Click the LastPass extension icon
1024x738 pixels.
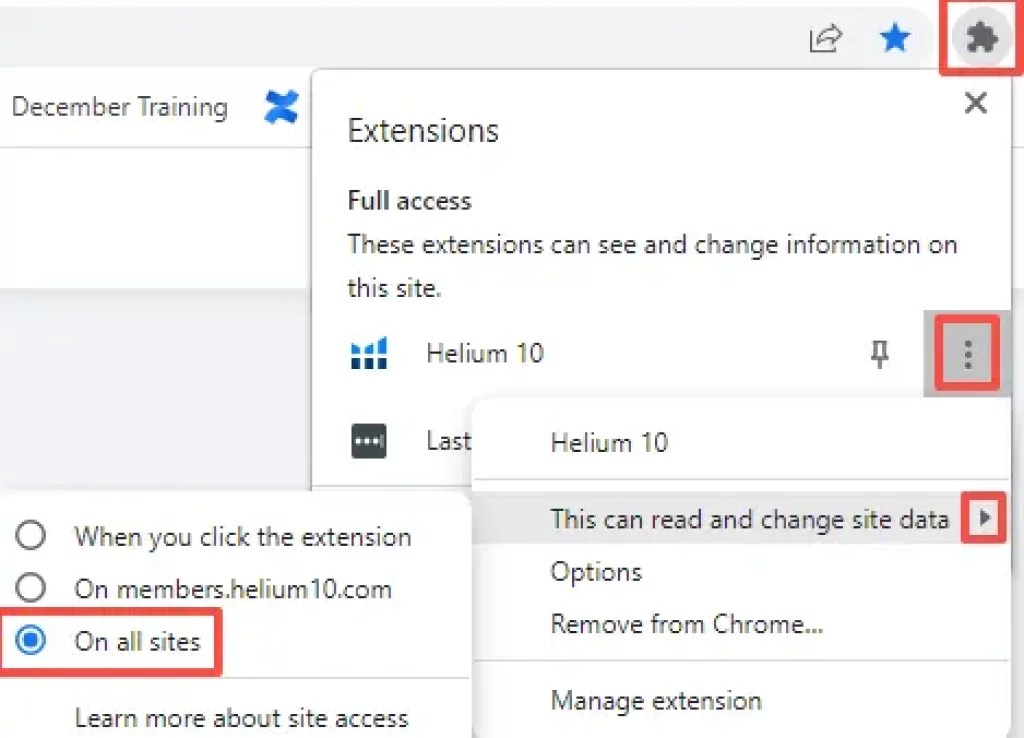click(367, 441)
